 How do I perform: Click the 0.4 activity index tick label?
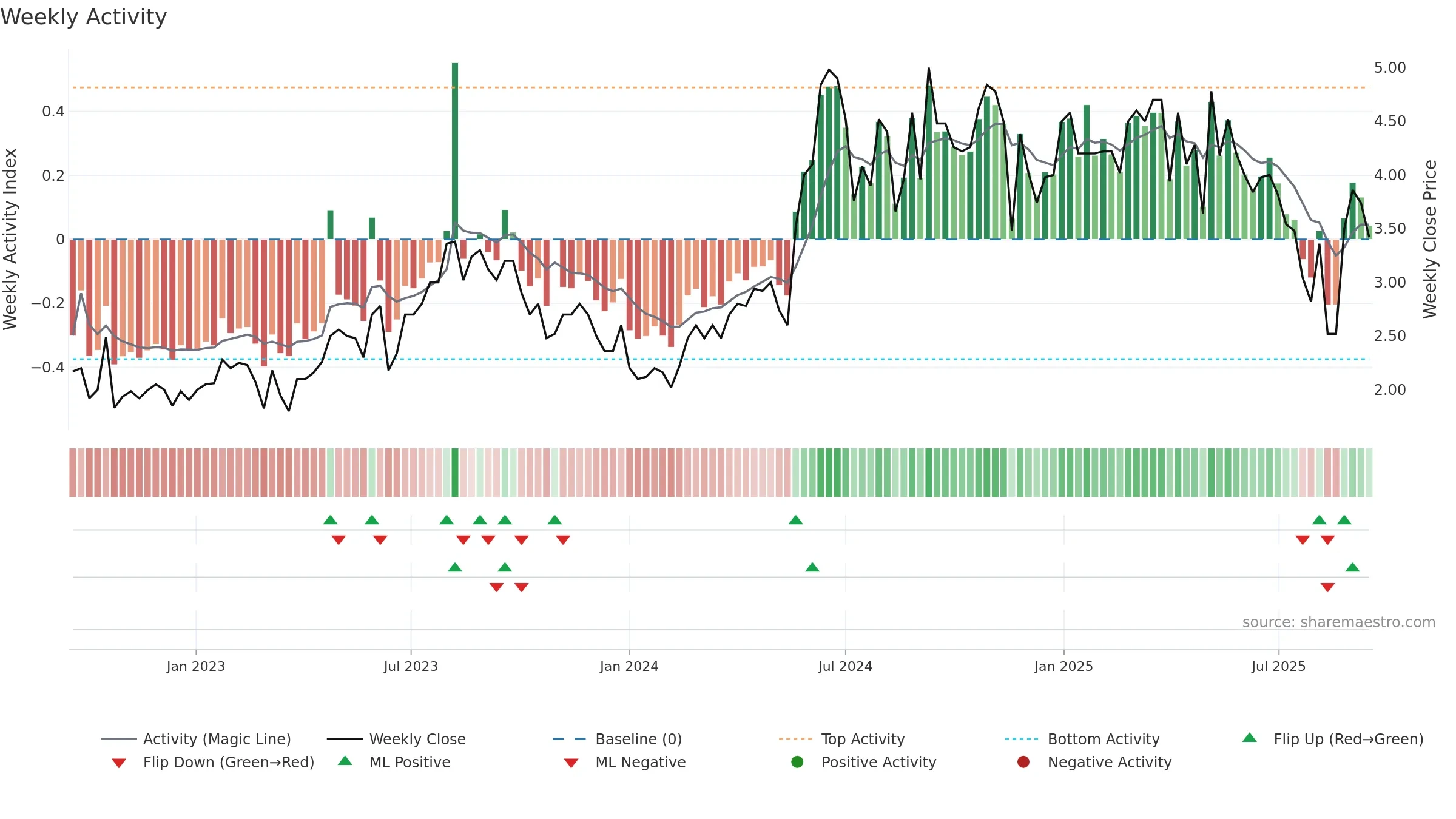pyautogui.click(x=53, y=112)
